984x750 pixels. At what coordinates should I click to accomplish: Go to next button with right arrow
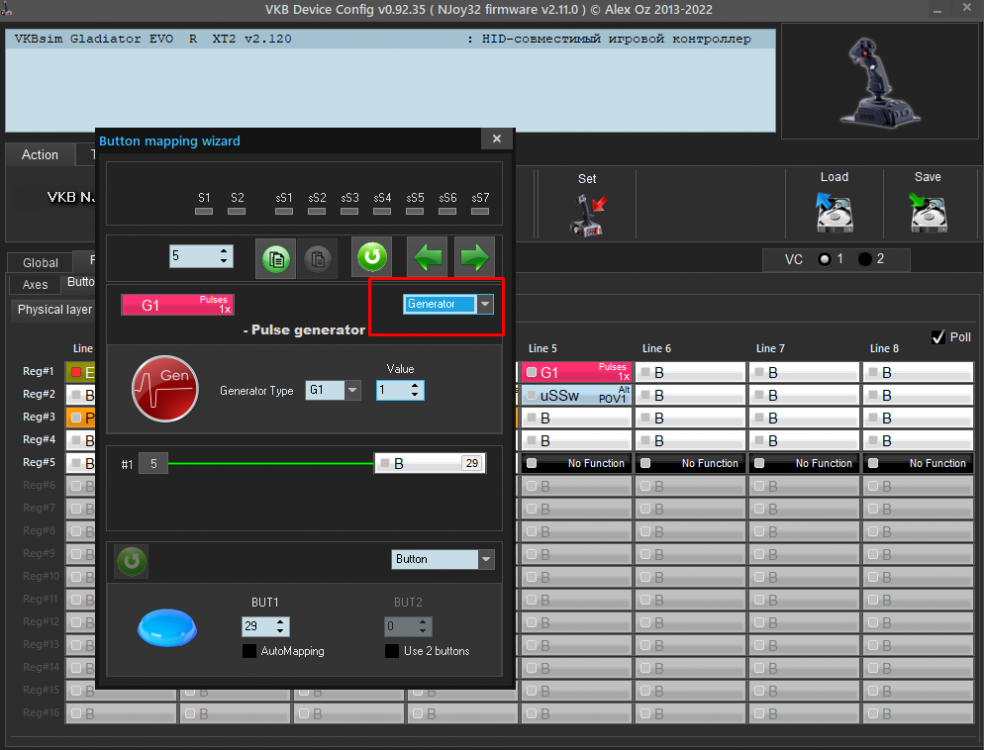pos(474,257)
